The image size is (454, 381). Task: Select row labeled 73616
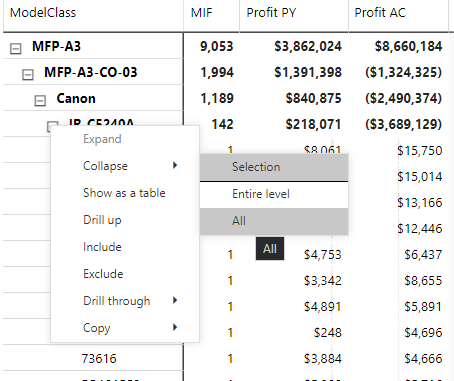(x=99, y=359)
